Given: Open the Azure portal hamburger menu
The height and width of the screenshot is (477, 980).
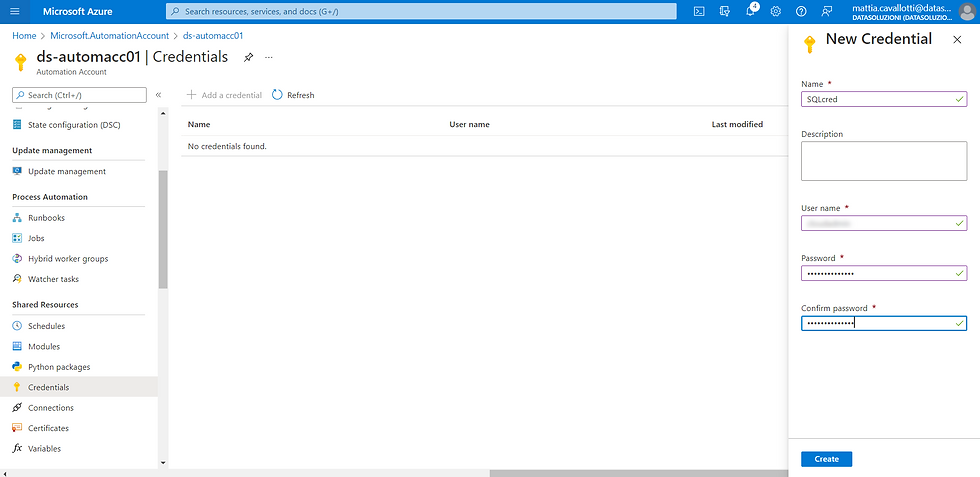Looking at the screenshot, I should [15, 11].
